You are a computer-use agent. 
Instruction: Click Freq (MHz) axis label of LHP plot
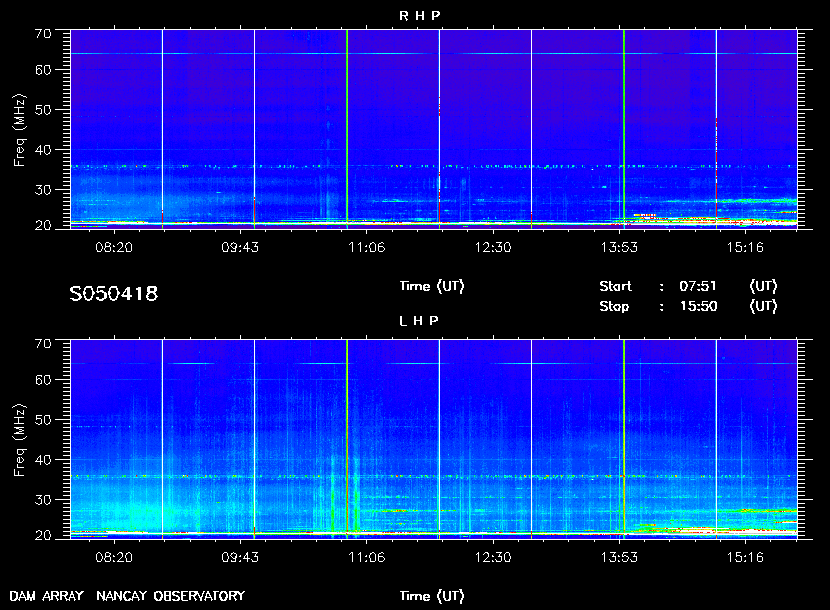coord(20,441)
